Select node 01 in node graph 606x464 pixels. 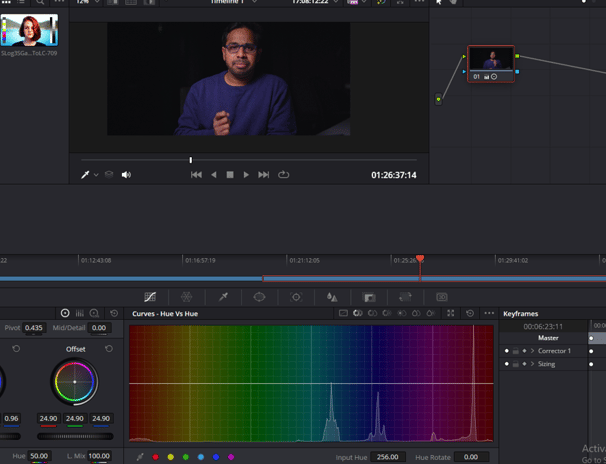[x=491, y=64]
